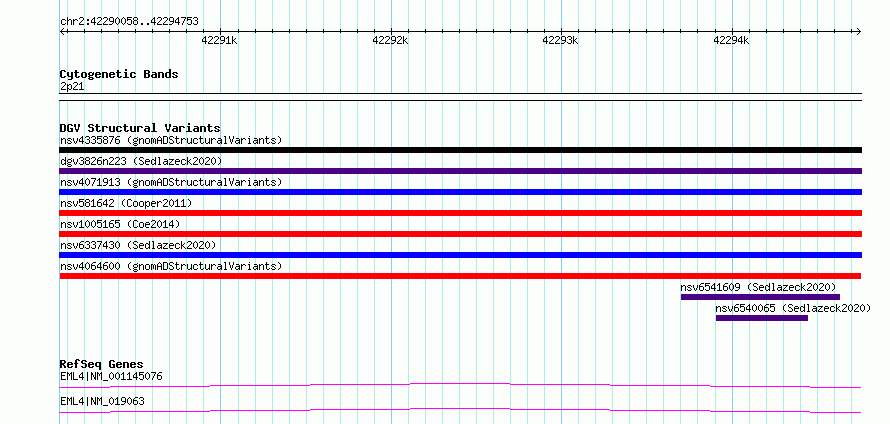Click the ruler's right end arrow
The height and width of the screenshot is (424, 890).
pyautogui.click(x=858, y=31)
